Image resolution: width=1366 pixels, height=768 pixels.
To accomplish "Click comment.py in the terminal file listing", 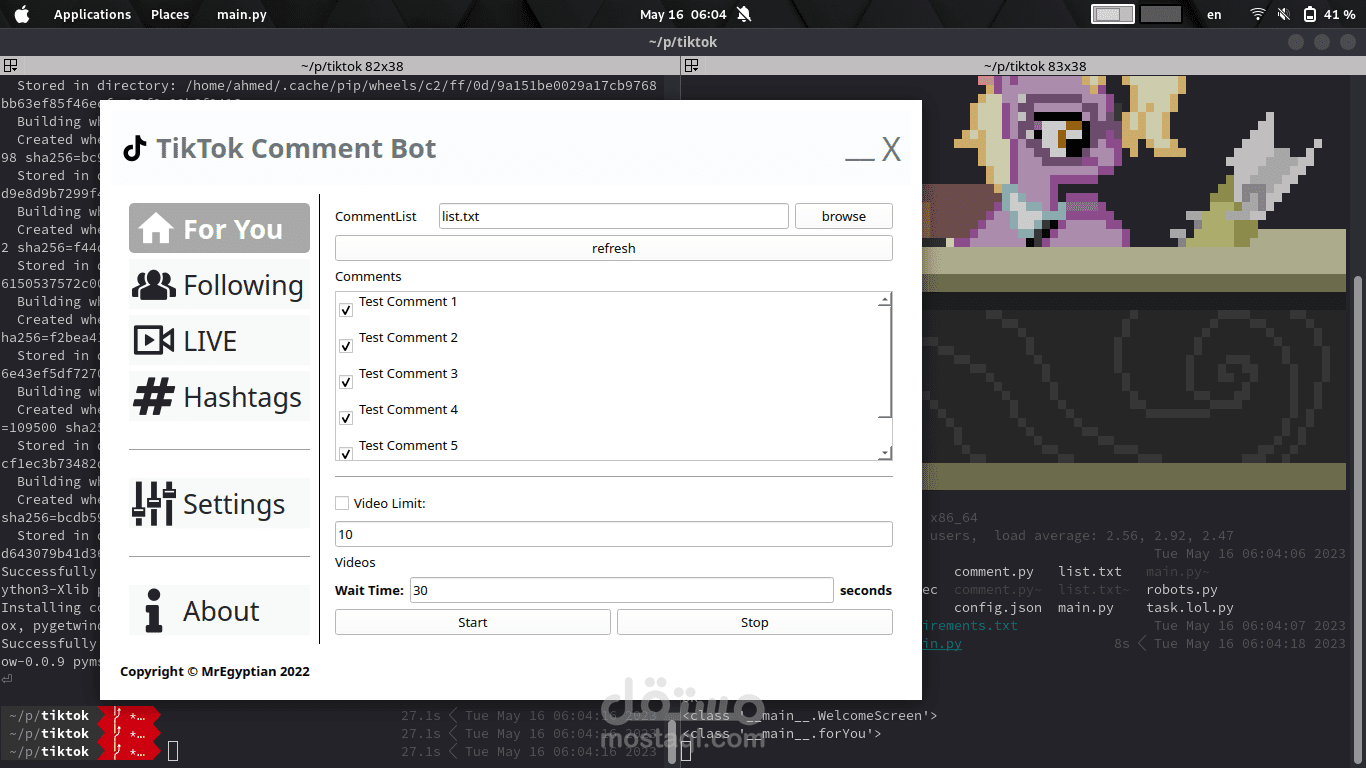I will point(994,572).
